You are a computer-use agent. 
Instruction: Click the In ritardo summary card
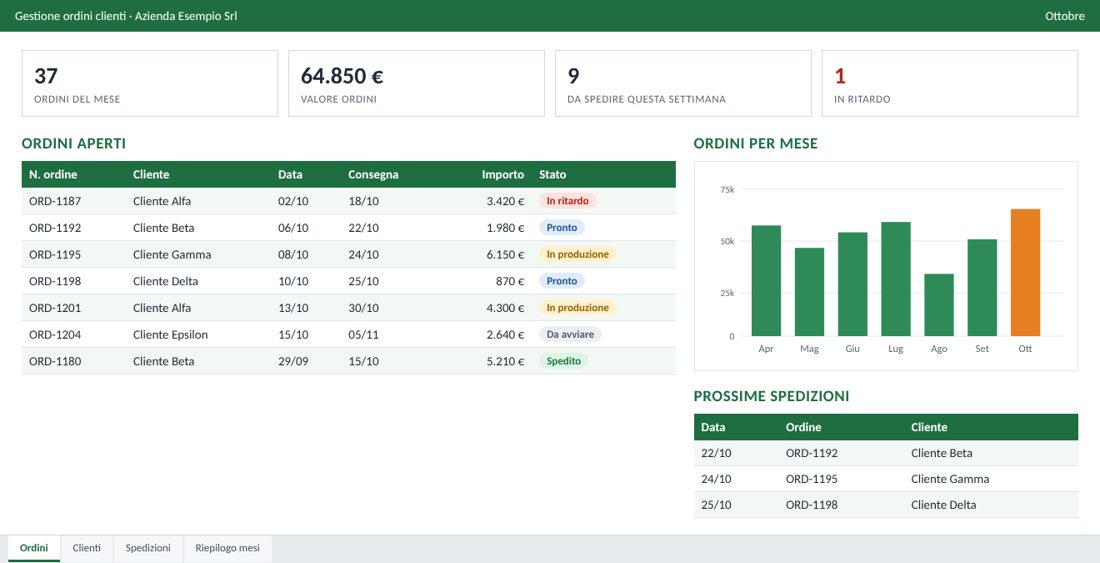coord(950,83)
